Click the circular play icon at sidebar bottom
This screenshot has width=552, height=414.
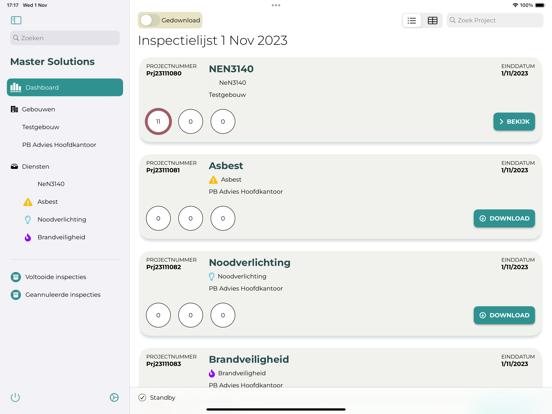pos(114,398)
